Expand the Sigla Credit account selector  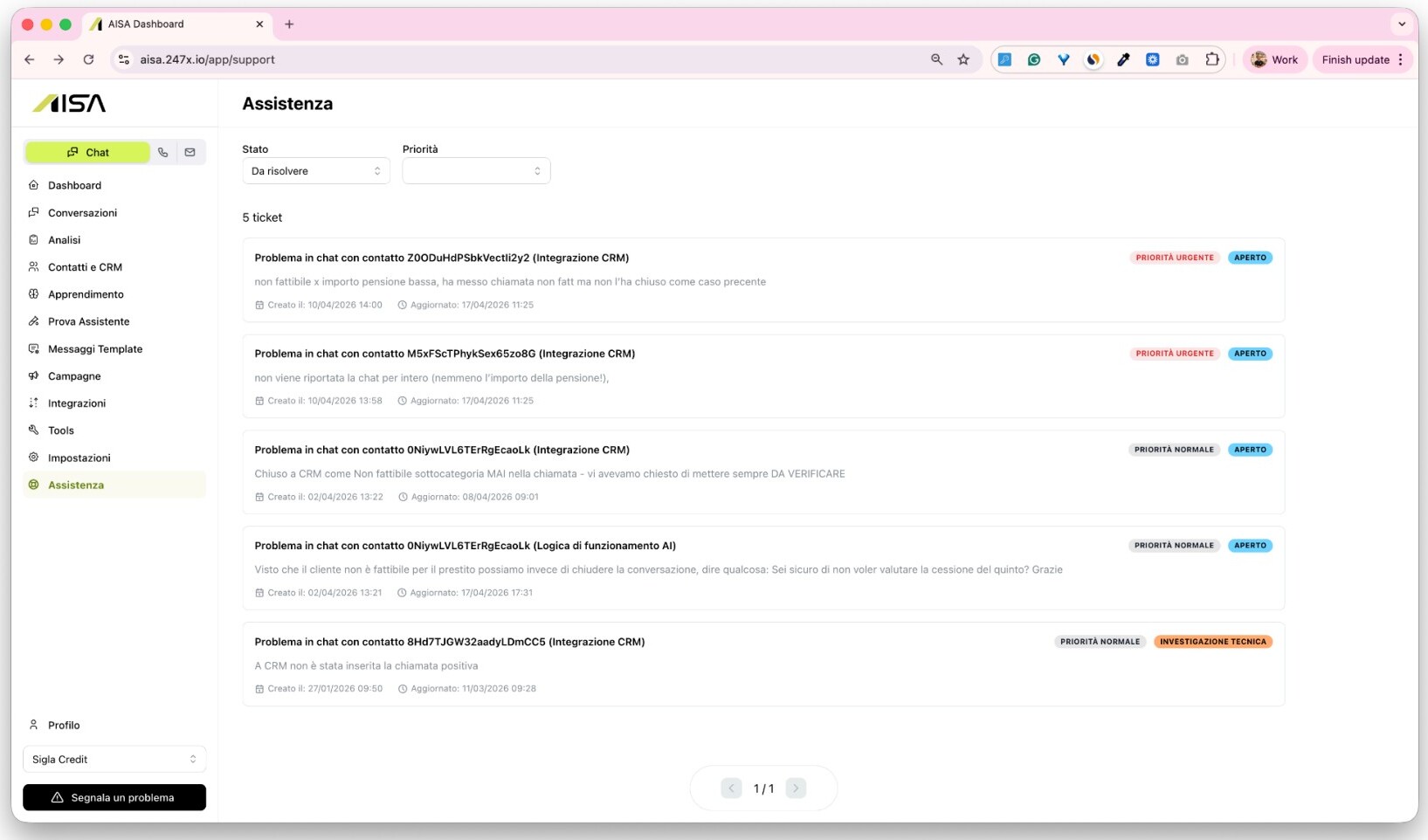[x=114, y=760]
